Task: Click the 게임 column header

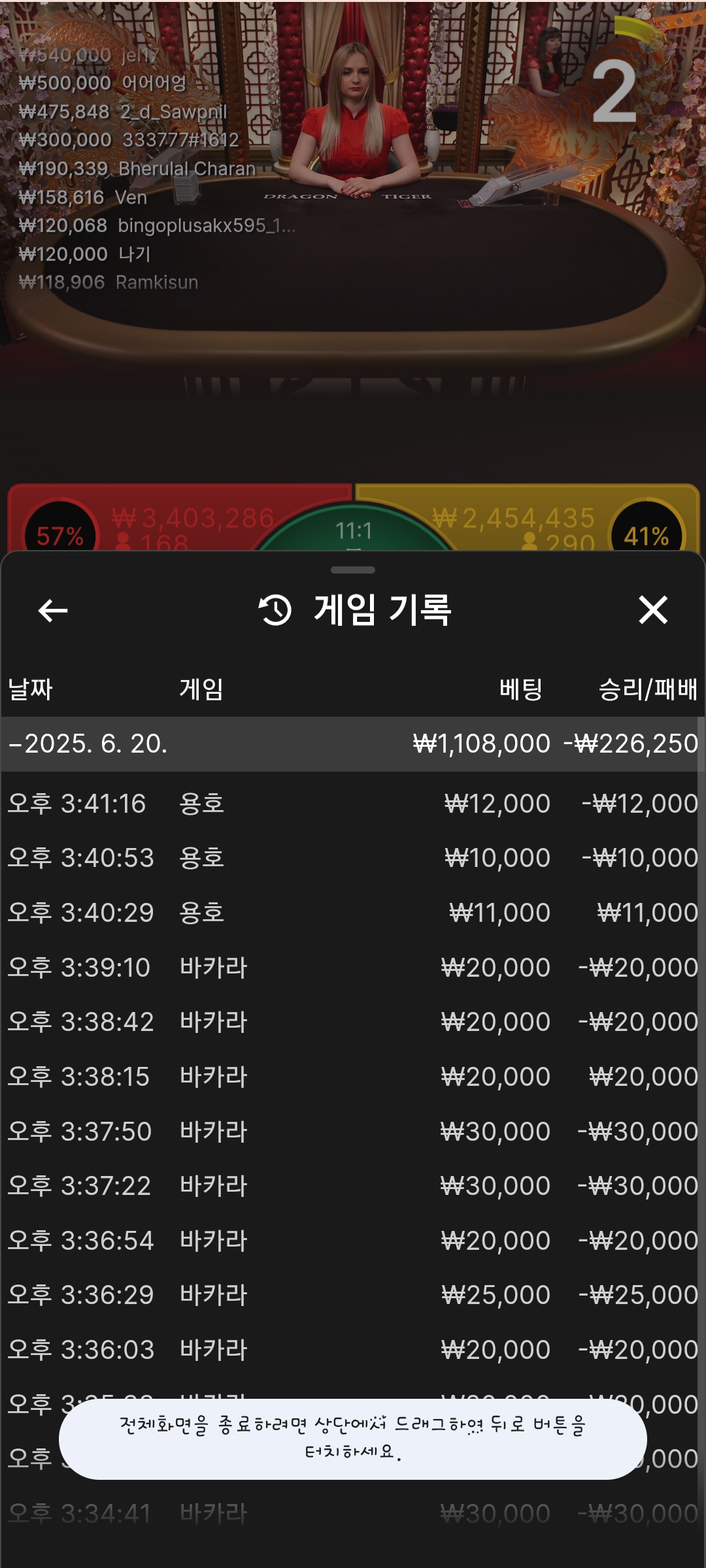Action: pyautogui.click(x=201, y=689)
